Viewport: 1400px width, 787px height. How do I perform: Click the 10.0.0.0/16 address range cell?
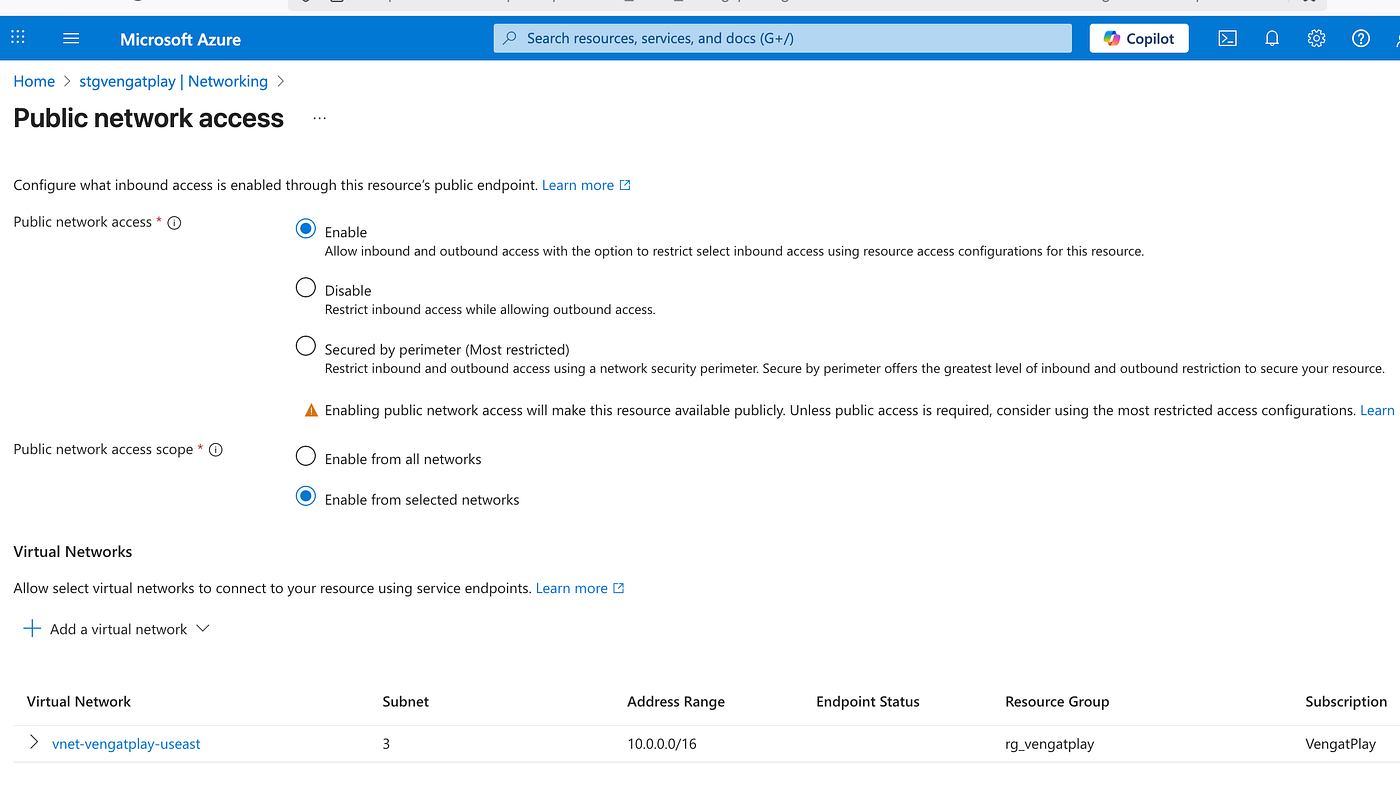coord(662,744)
